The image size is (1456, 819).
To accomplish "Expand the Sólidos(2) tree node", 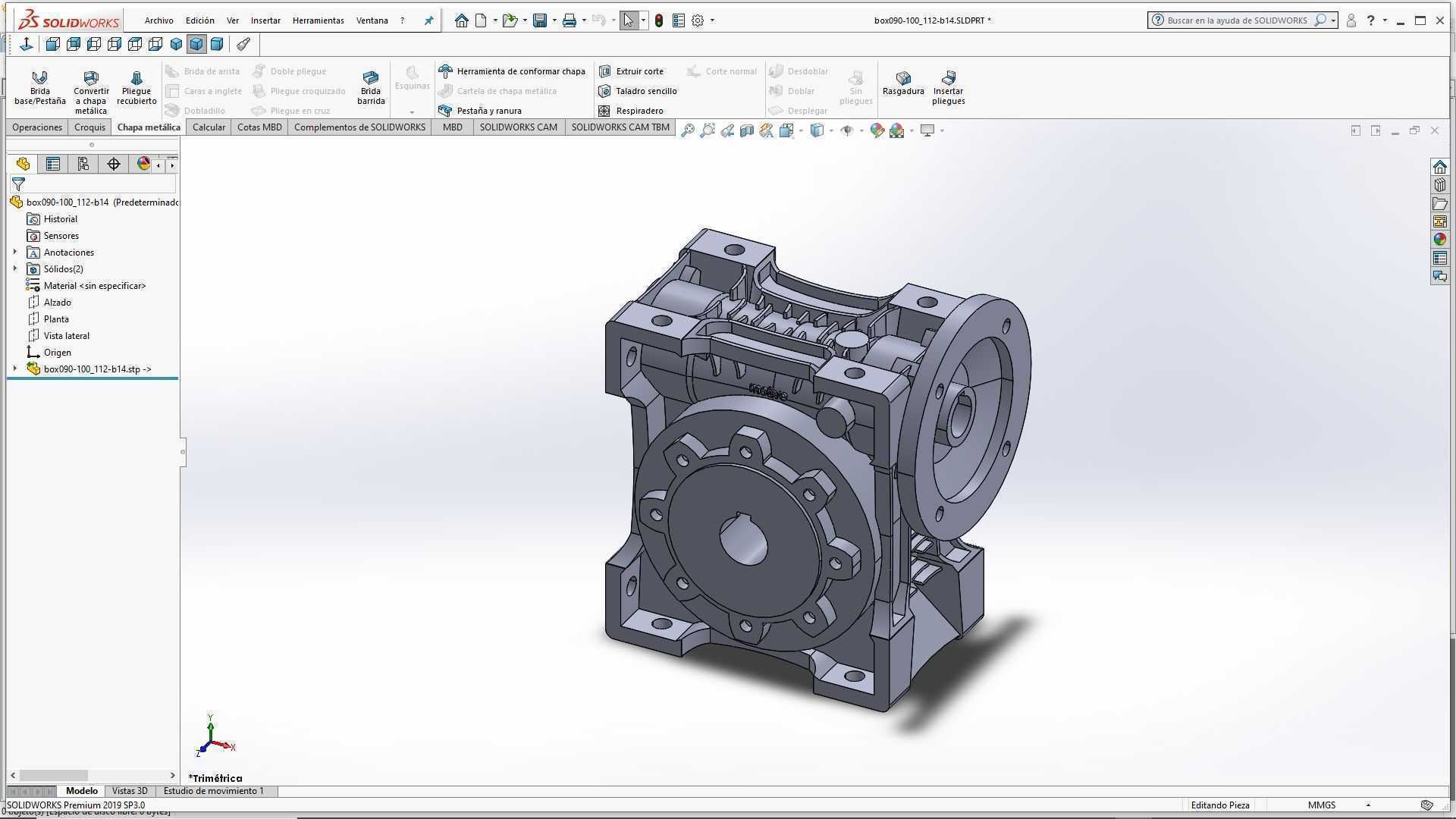I will tap(15, 268).
